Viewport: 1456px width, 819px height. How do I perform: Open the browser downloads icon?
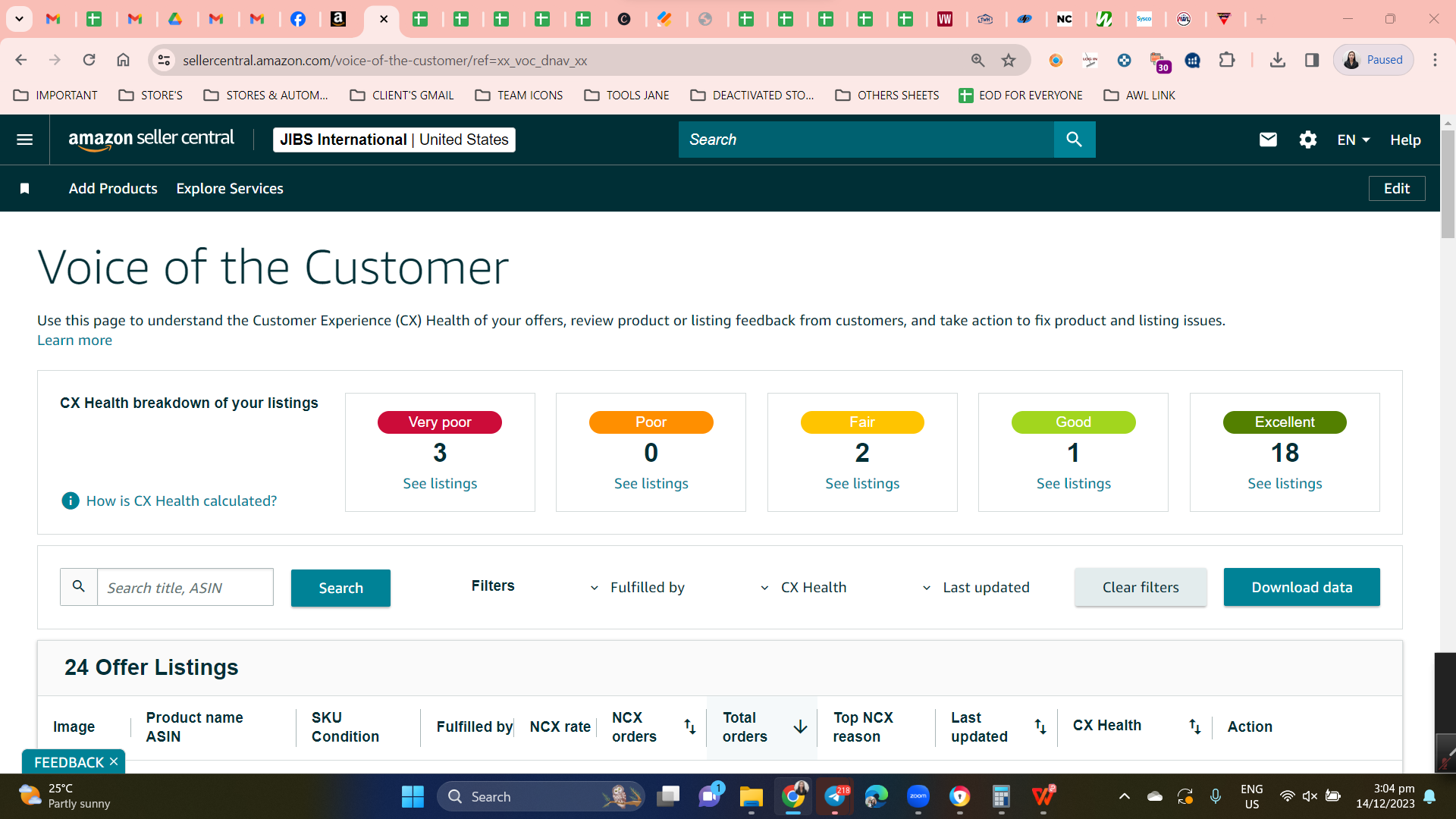(x=1277, y=60)
